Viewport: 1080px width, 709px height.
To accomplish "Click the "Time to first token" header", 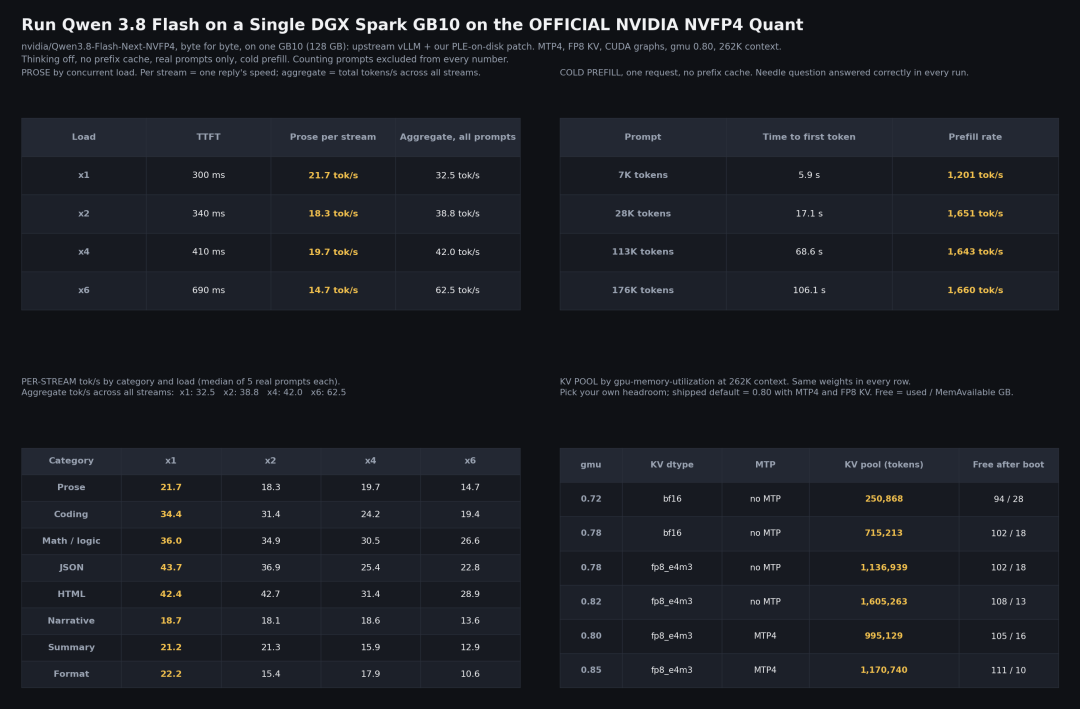I will point(809,137).
